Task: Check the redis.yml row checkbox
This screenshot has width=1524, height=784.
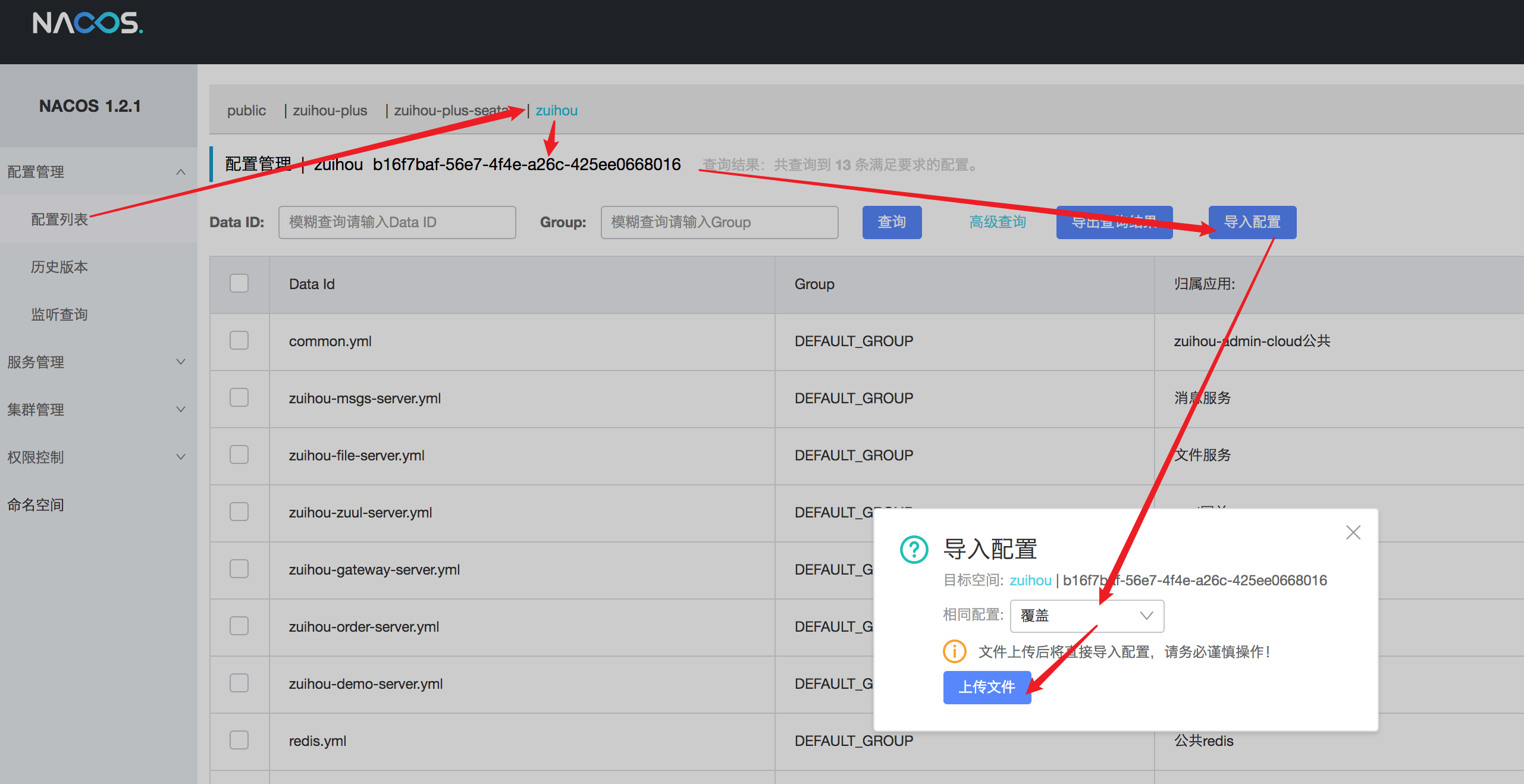Action: point(239,740)
